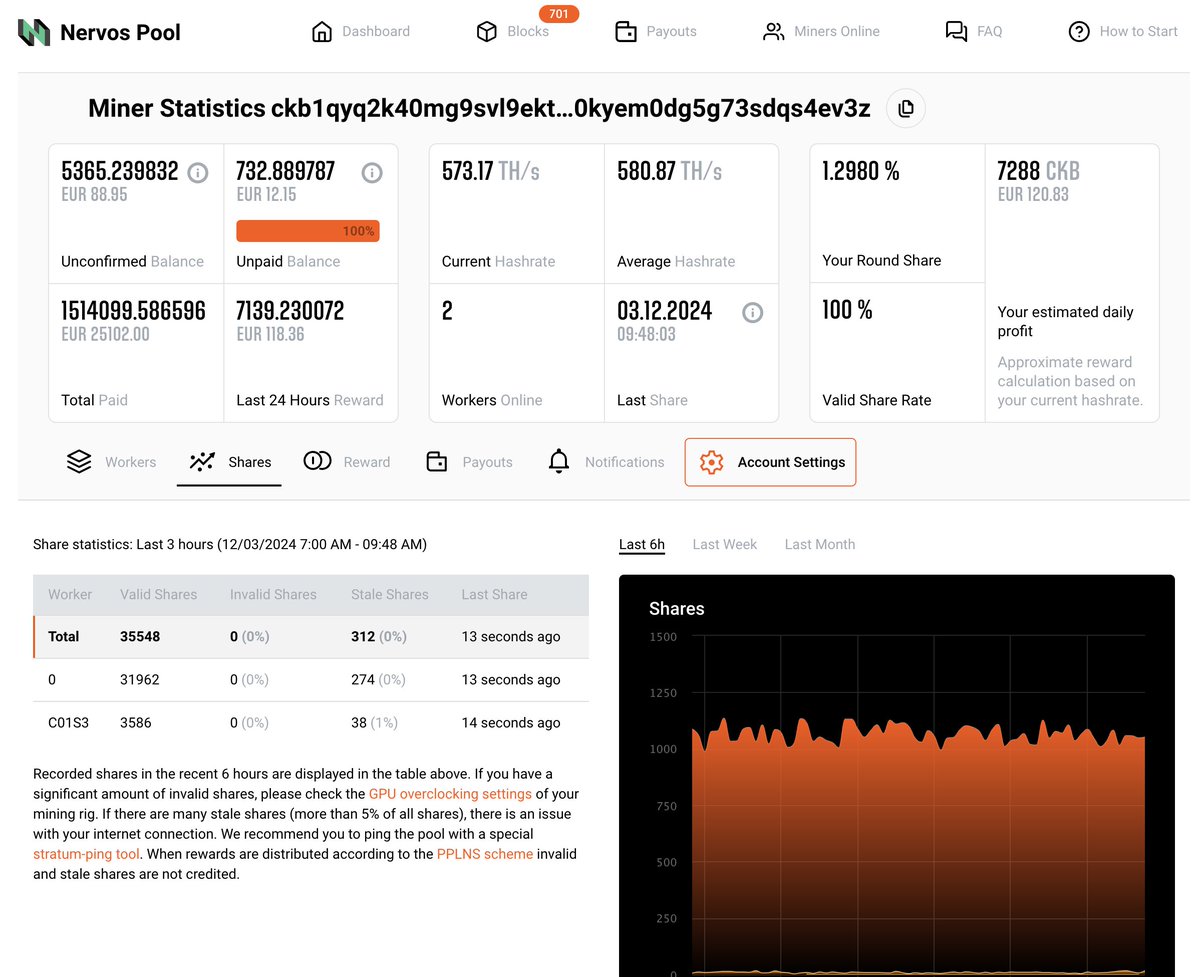Click the 3586 valid shares value

[x=136, y=723]
